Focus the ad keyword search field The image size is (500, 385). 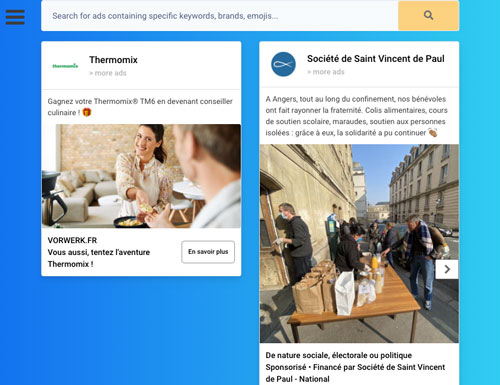point(220,16)
